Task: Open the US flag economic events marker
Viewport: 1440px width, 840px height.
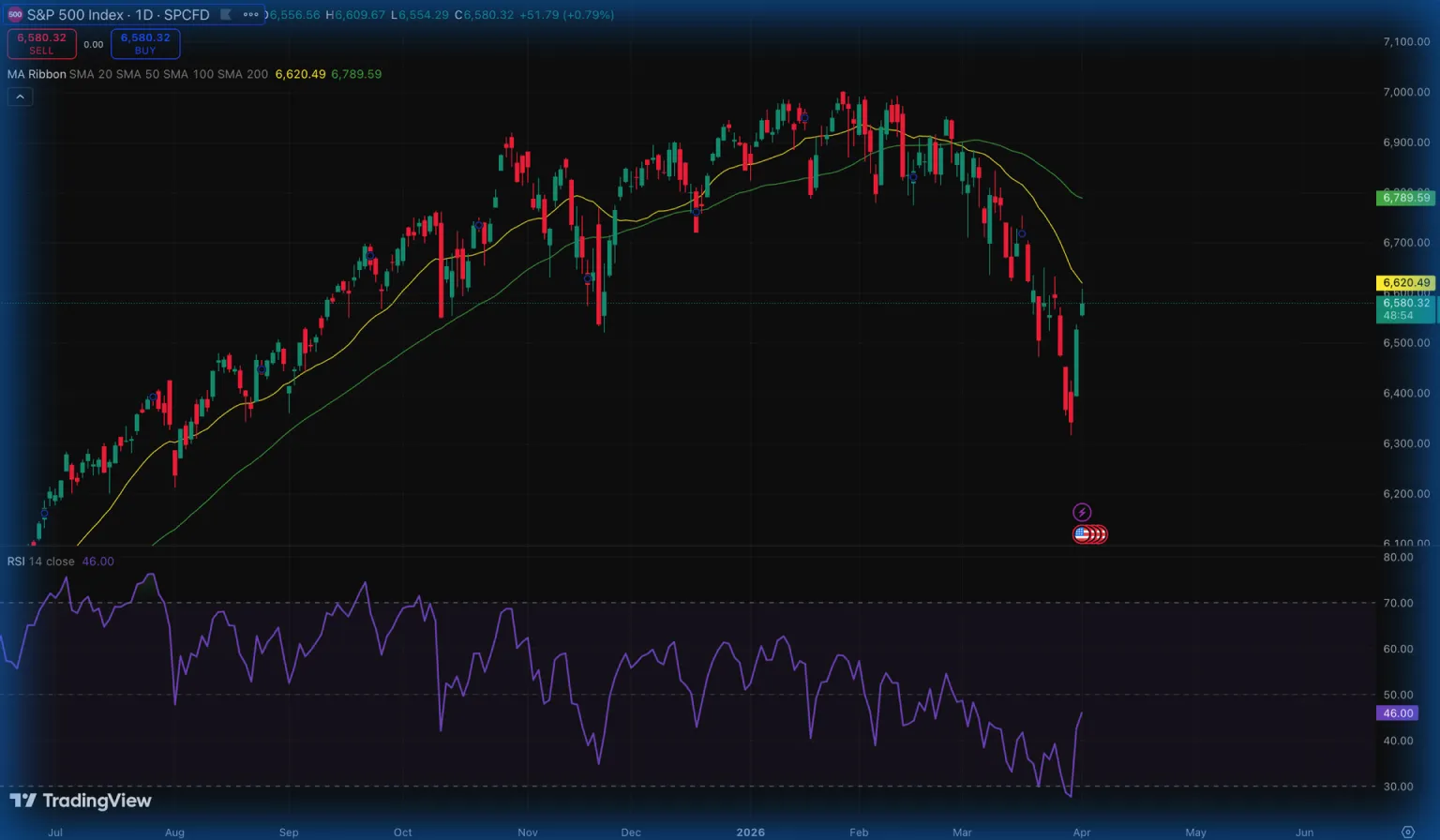Action: [x=1083, y=534]
